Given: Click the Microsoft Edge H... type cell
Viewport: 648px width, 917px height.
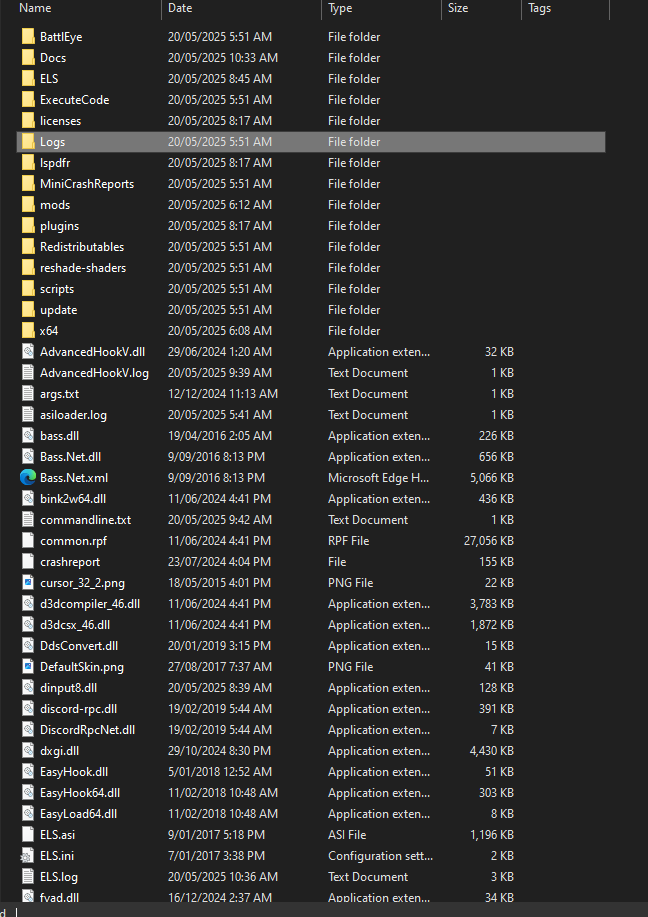Looking at the screenshot, I should pos(378,478).
